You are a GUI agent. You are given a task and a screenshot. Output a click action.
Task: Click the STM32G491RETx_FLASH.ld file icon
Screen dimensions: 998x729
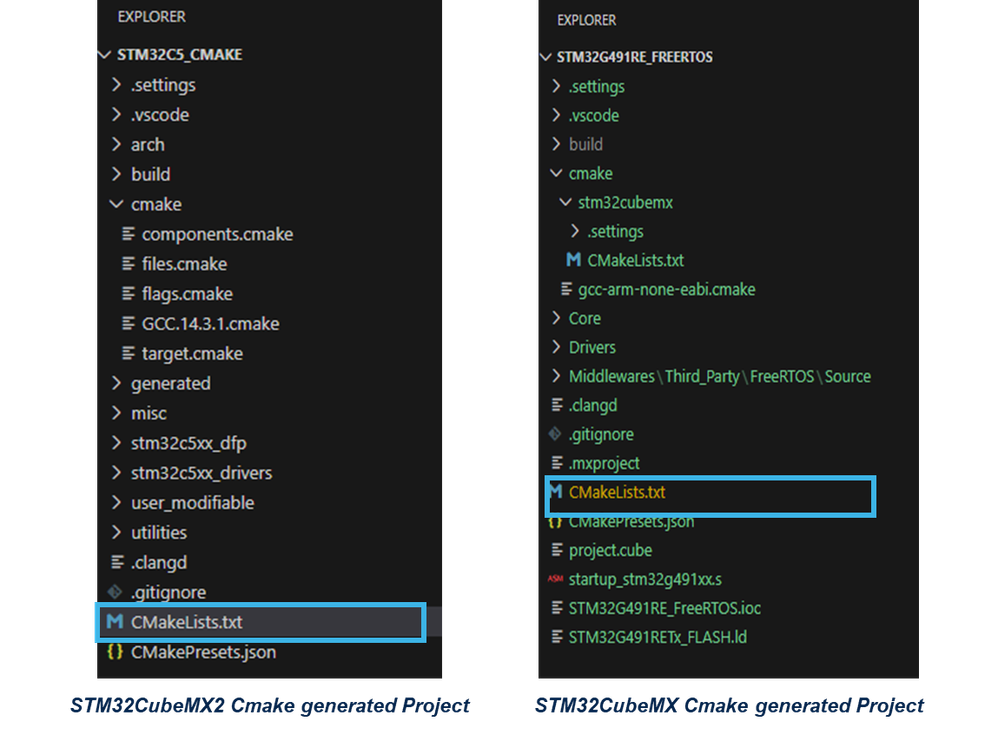tap(557, 637)
